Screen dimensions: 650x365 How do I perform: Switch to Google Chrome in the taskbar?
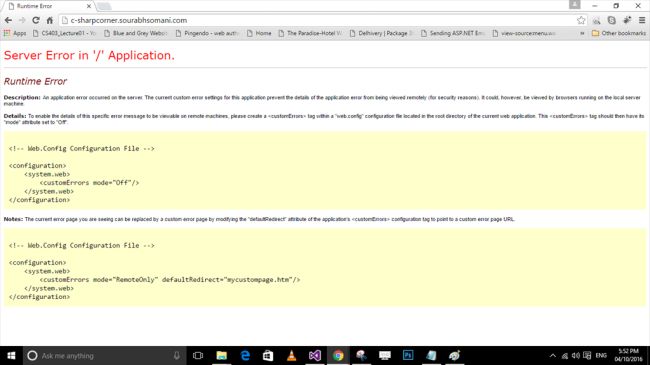click(338, 355)
